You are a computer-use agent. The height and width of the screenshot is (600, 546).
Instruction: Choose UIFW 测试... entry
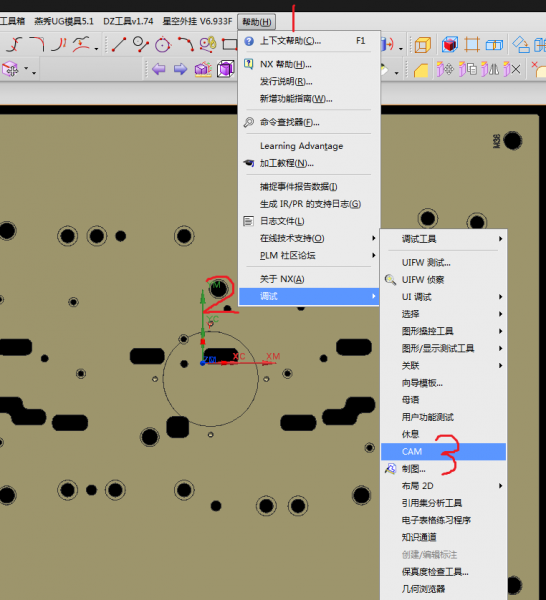click(x=444, y=262)
